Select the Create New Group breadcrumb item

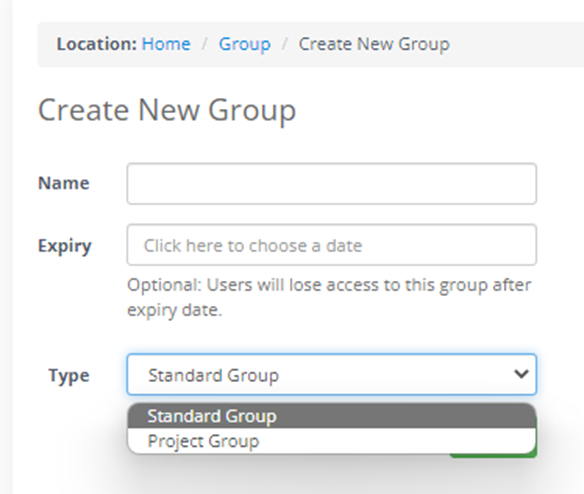(x=374, y=45)
